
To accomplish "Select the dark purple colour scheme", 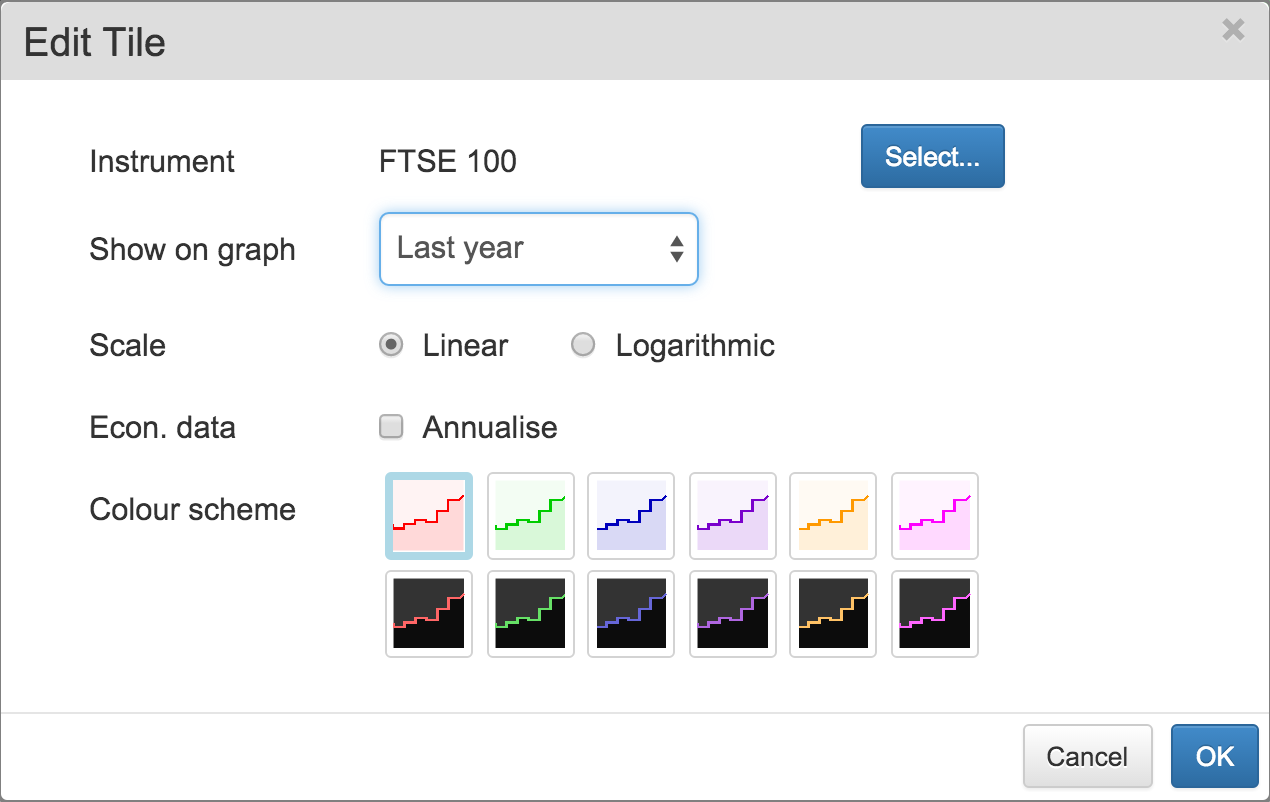I will pos(733,613).
